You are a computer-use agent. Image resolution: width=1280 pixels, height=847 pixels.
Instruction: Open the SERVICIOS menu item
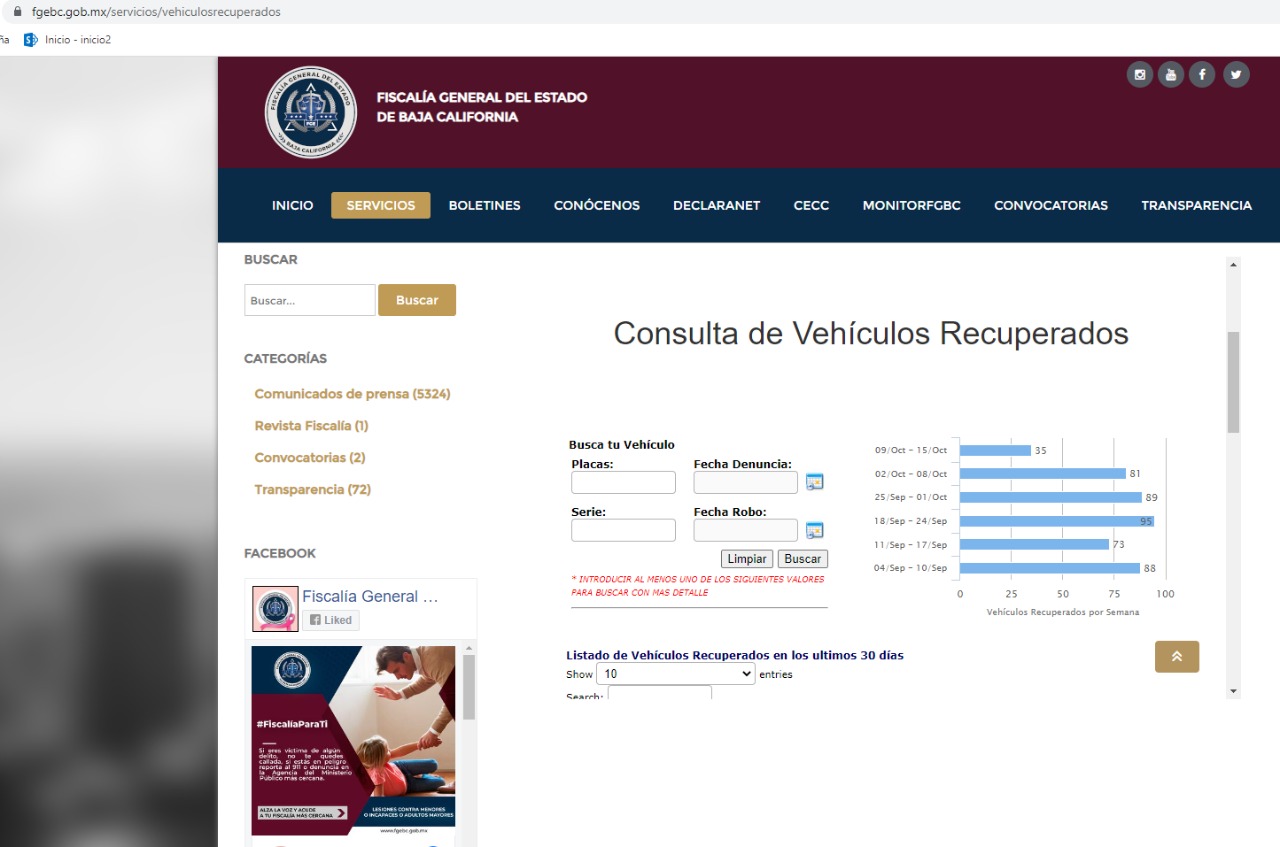click(x=380, y=205)
